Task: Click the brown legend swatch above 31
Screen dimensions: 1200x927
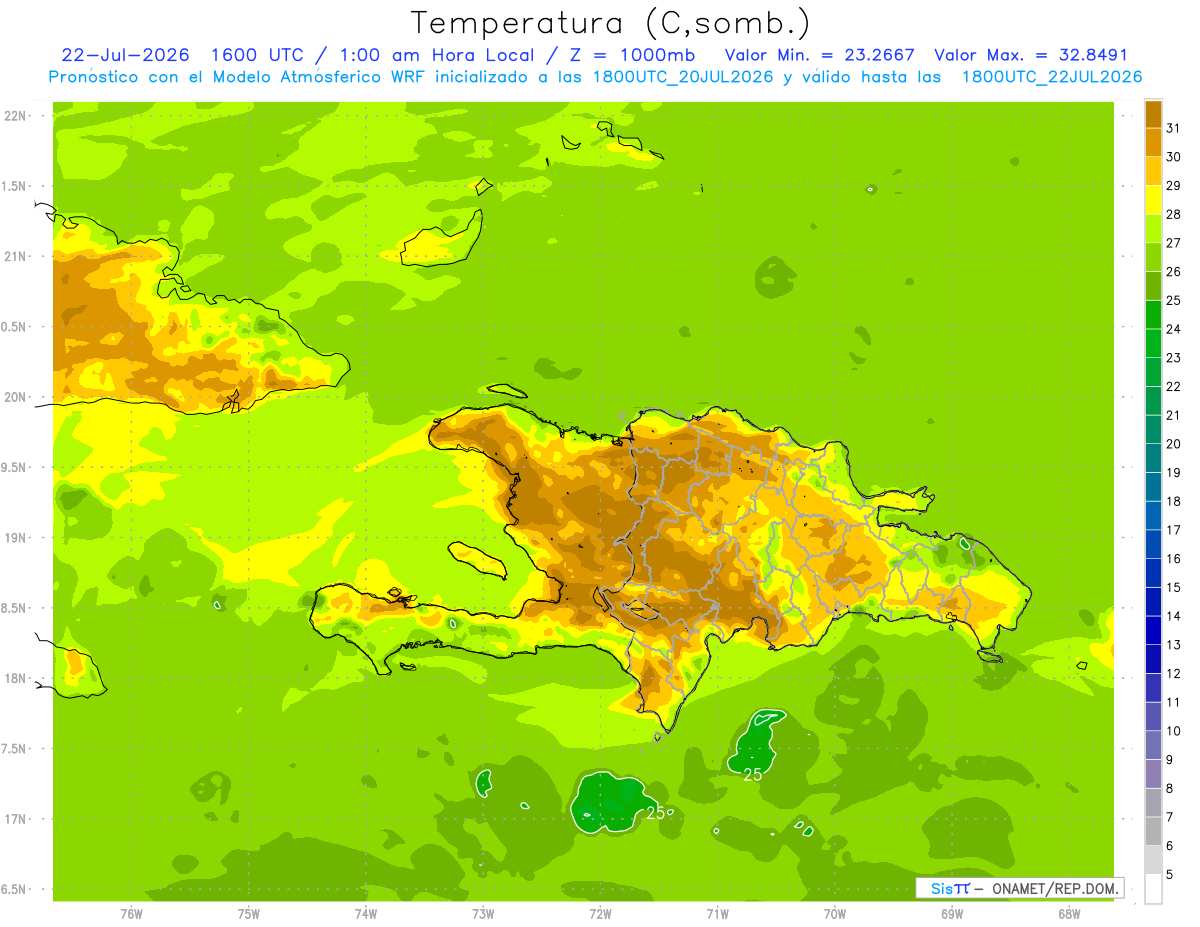Action: pyautogui.click(x=1153, y=113)
